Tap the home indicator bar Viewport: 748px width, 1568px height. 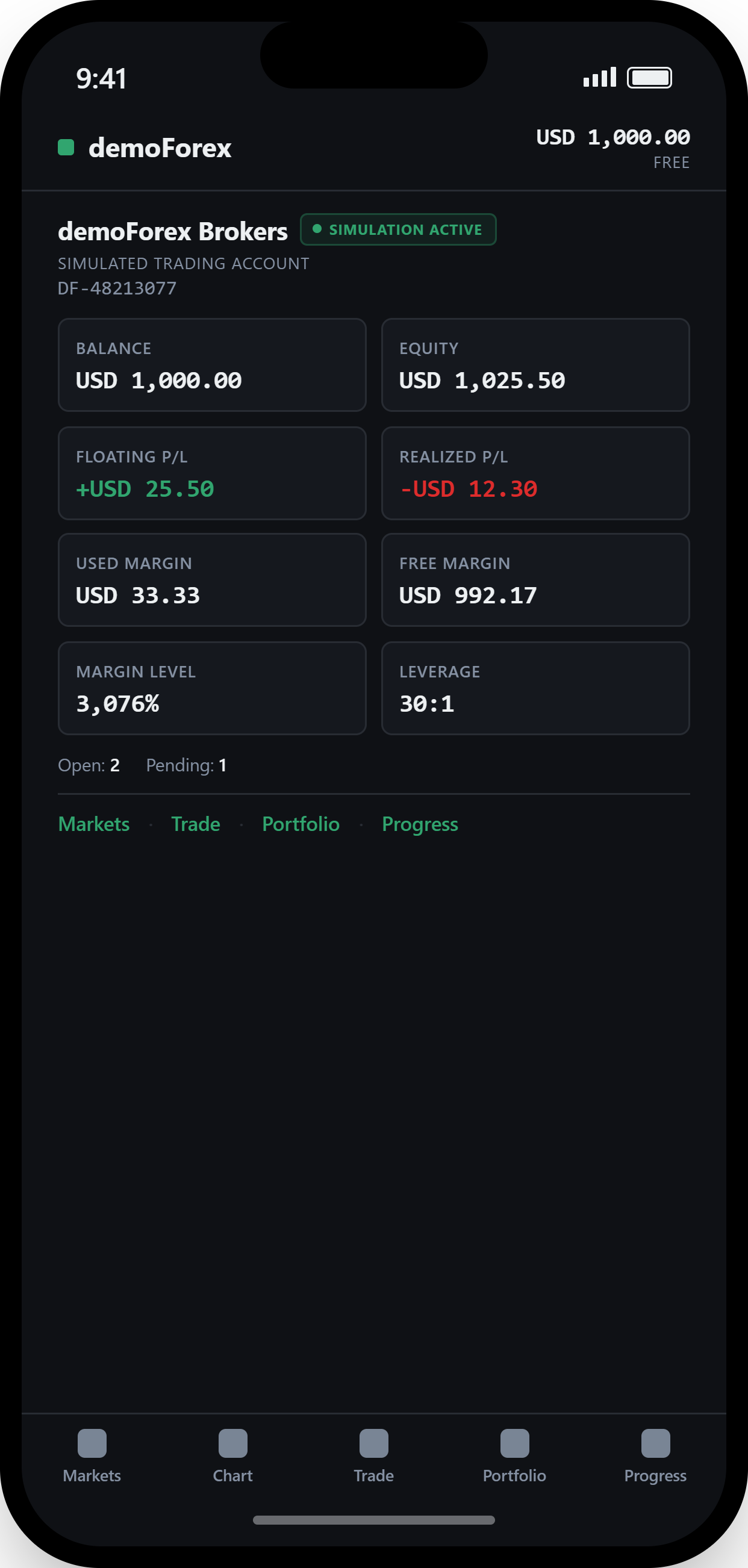coord(373,1520)
